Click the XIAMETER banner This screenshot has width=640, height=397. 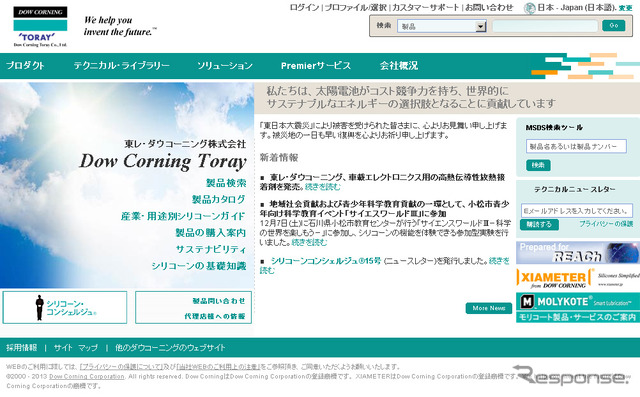[578, 278]
